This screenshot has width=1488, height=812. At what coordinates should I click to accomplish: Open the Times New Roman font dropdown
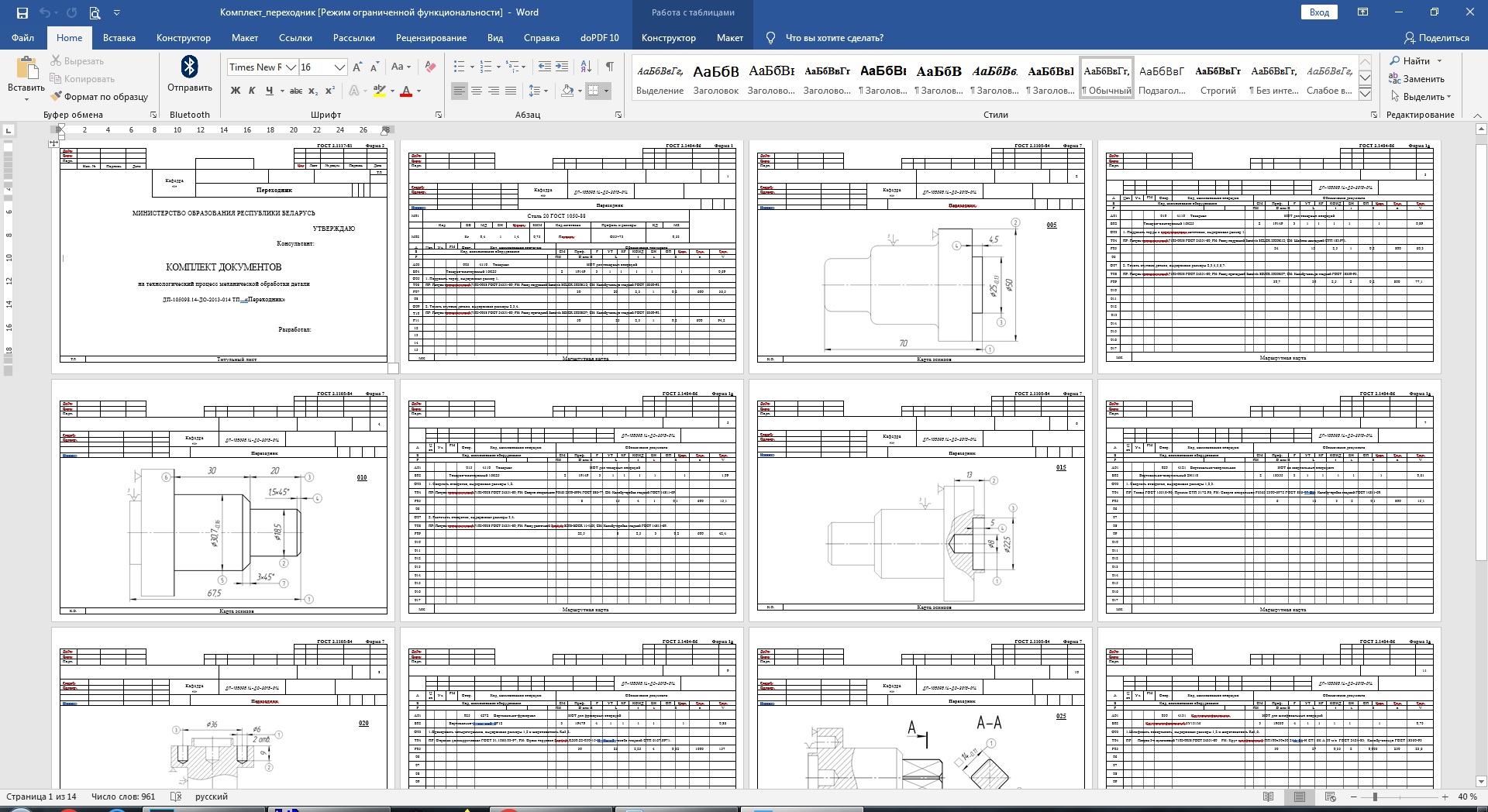pyautogui.click(x=291, y=67)
